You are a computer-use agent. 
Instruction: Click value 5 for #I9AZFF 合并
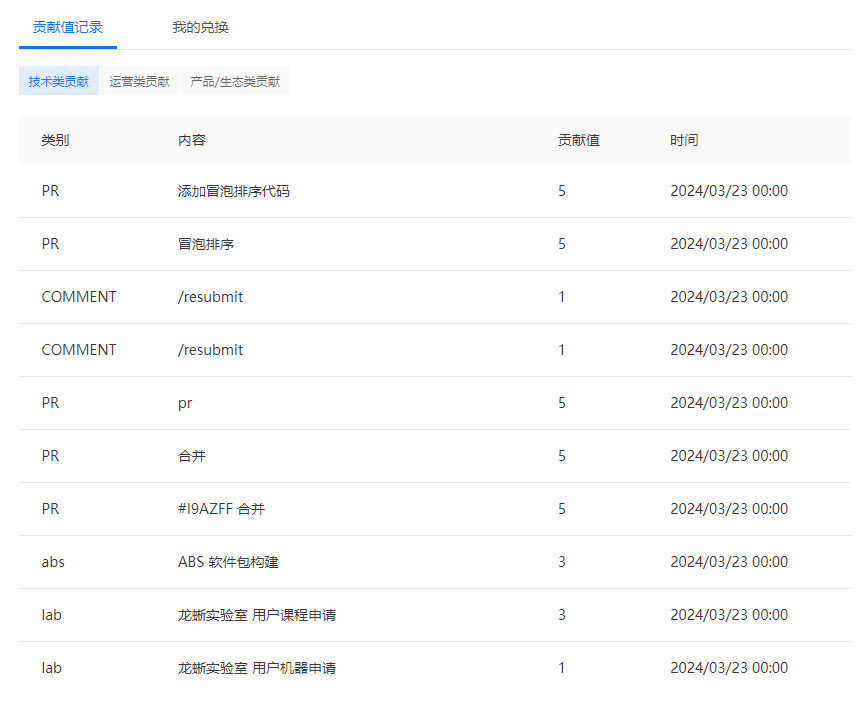561,508
